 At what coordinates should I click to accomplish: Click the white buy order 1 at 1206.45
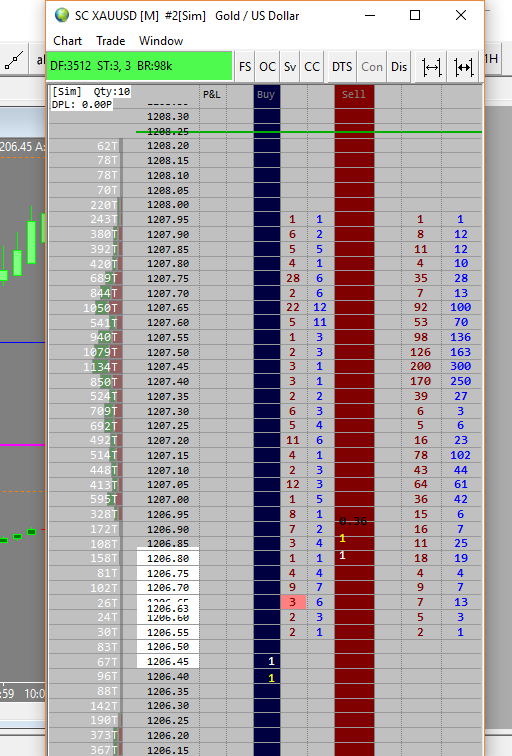(271, 662)
